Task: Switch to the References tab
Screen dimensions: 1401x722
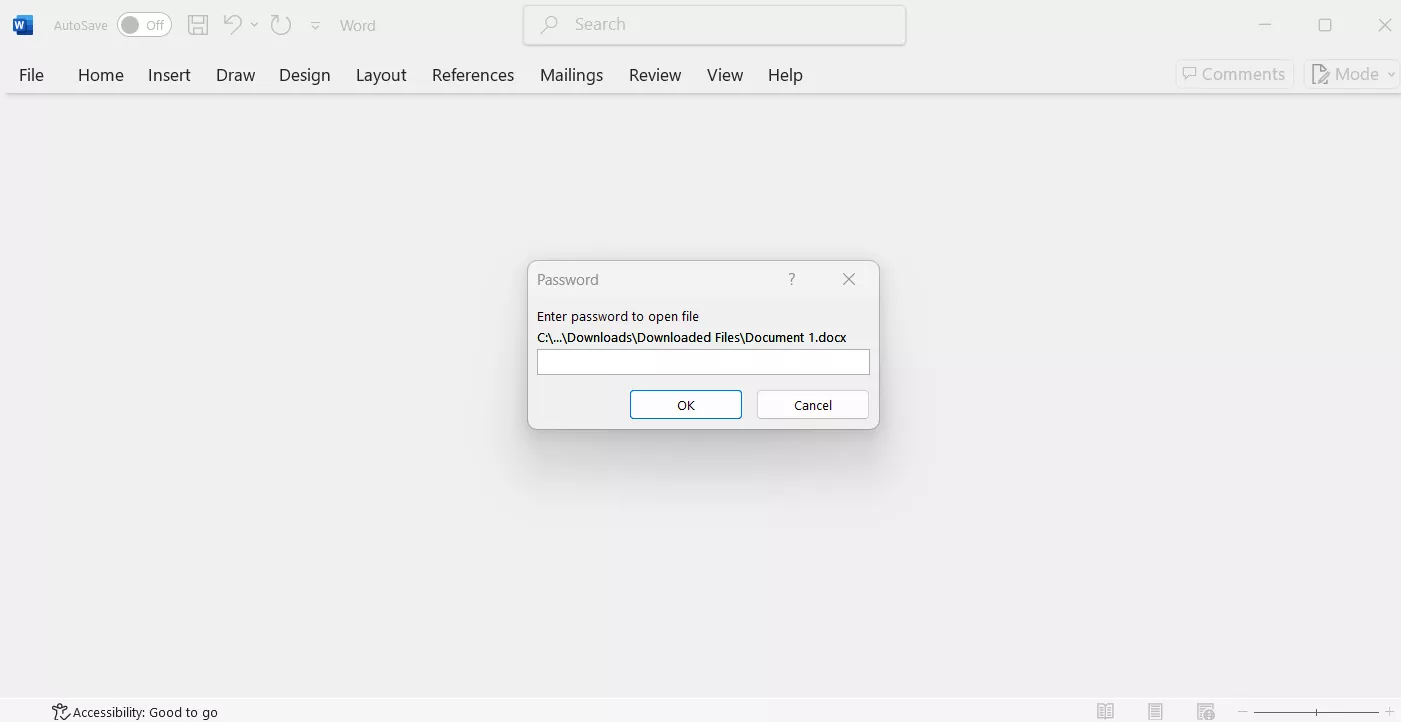Action: pyautogui.click(x=472, y=75)
